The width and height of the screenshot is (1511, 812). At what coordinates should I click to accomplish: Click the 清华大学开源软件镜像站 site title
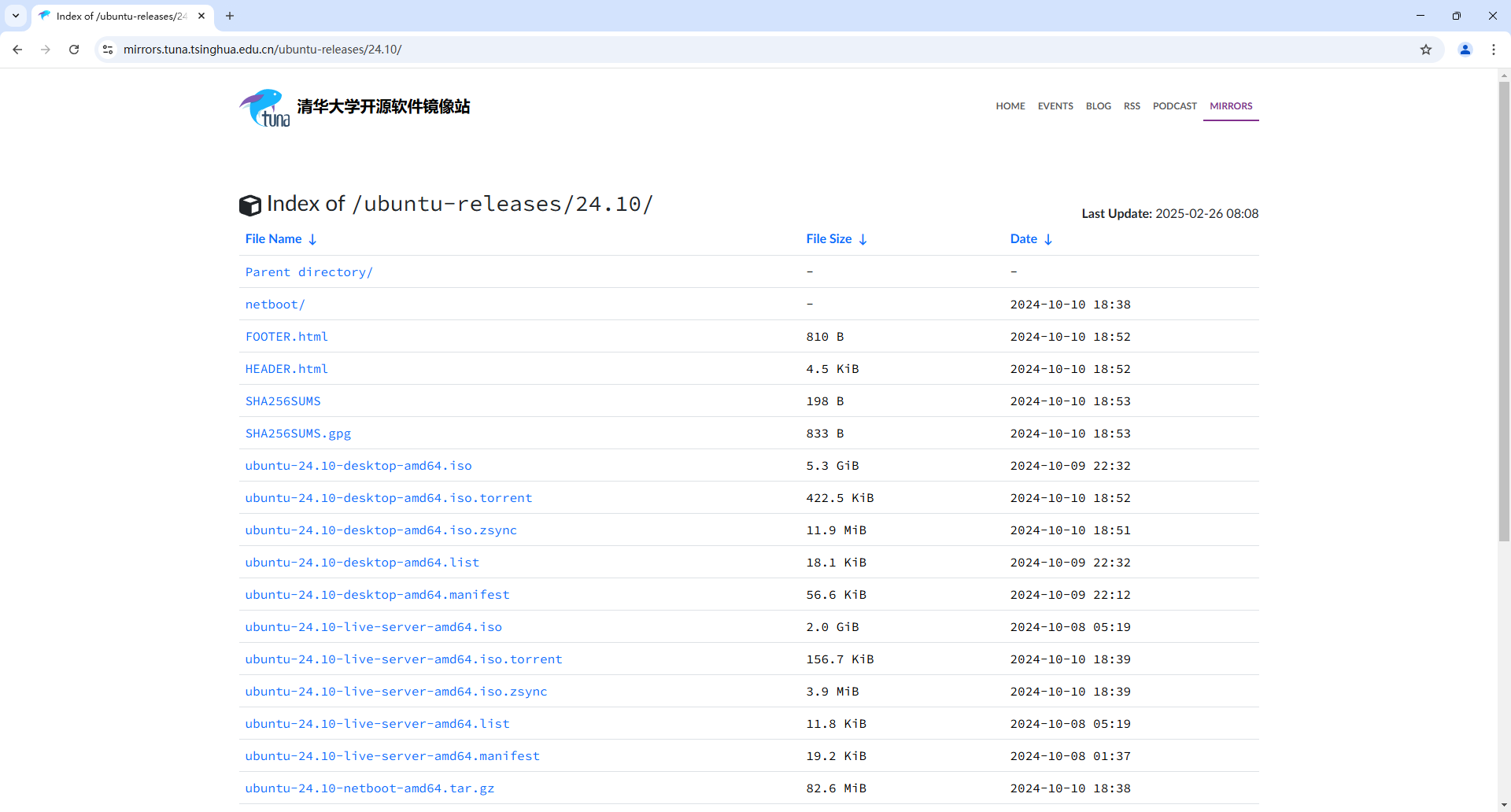click(x=383, y=107)
